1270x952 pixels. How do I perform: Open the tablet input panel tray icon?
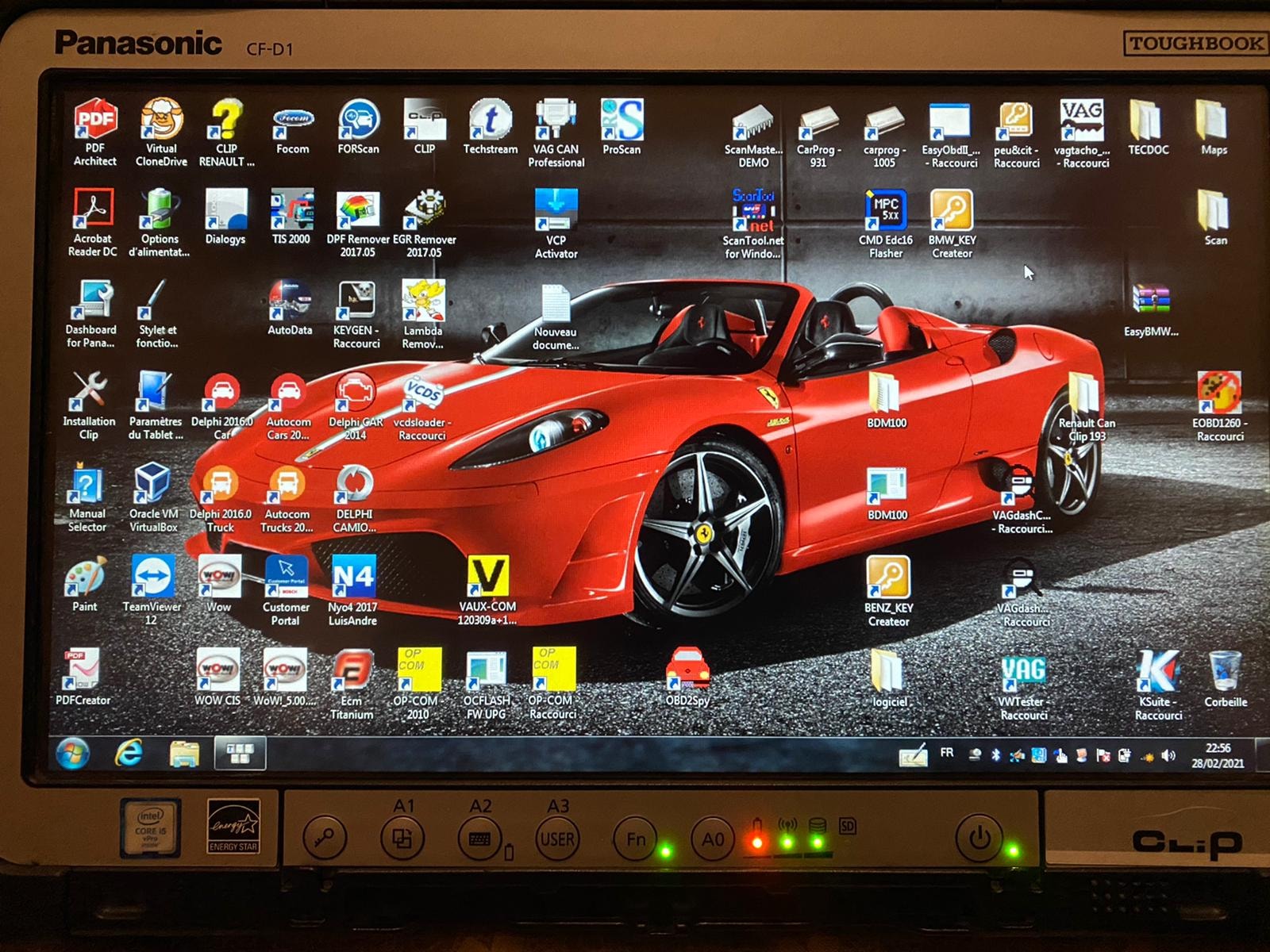913,754
